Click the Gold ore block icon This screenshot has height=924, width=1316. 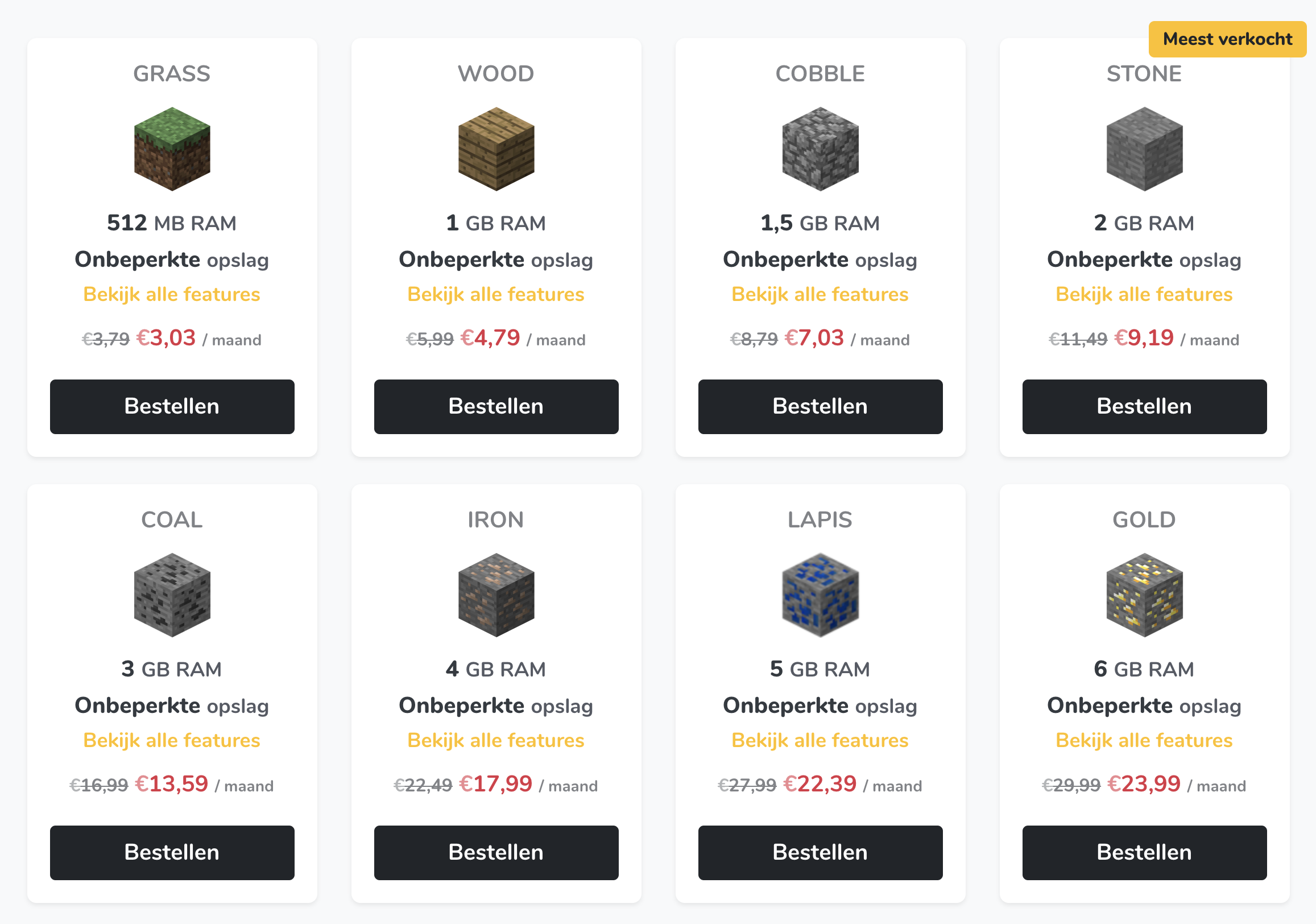click(1144, 595)
